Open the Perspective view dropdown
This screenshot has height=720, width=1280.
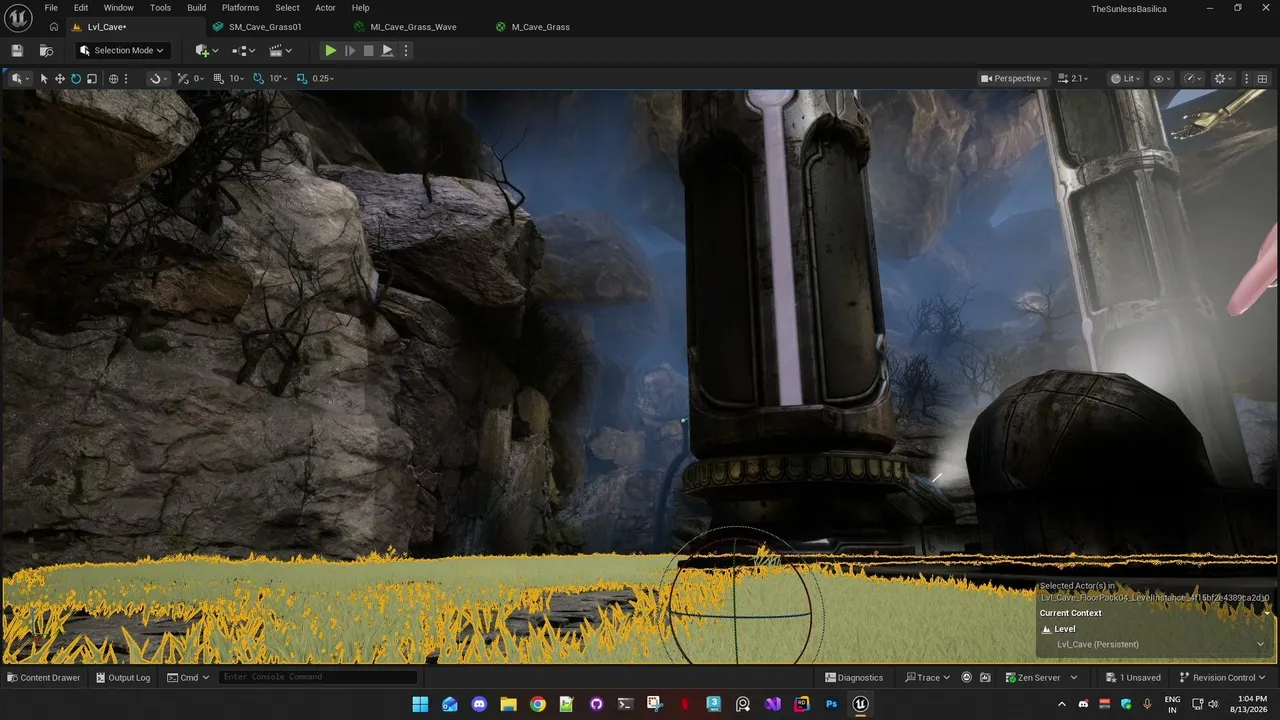tap(1014, 78)
